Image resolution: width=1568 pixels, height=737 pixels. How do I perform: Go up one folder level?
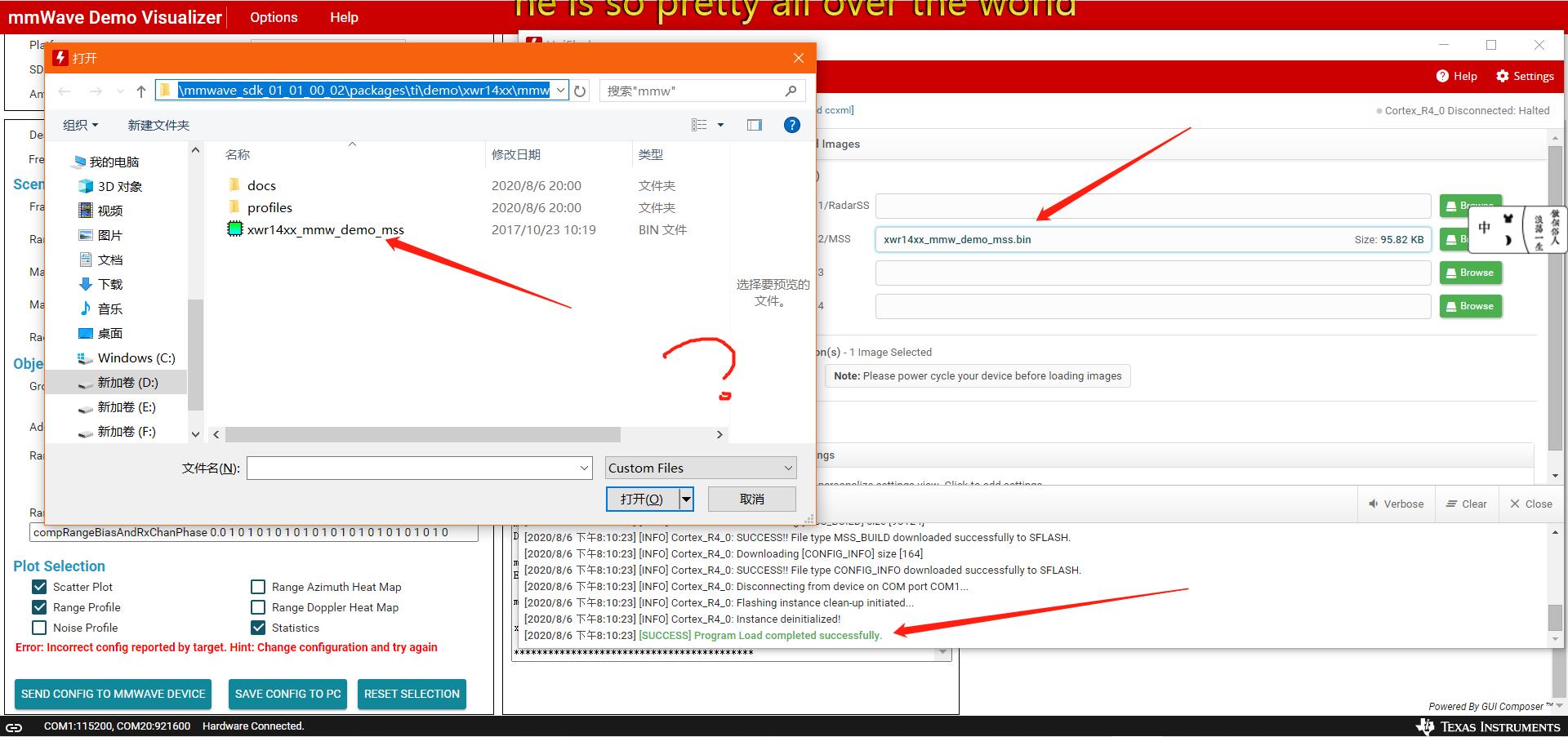point(140,91)
